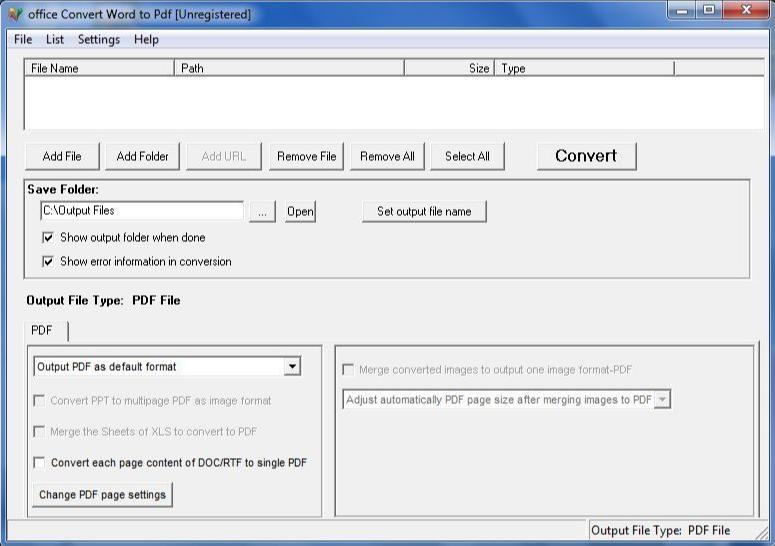
Task: Open the save folder with Open button
Action: [300, 211]
